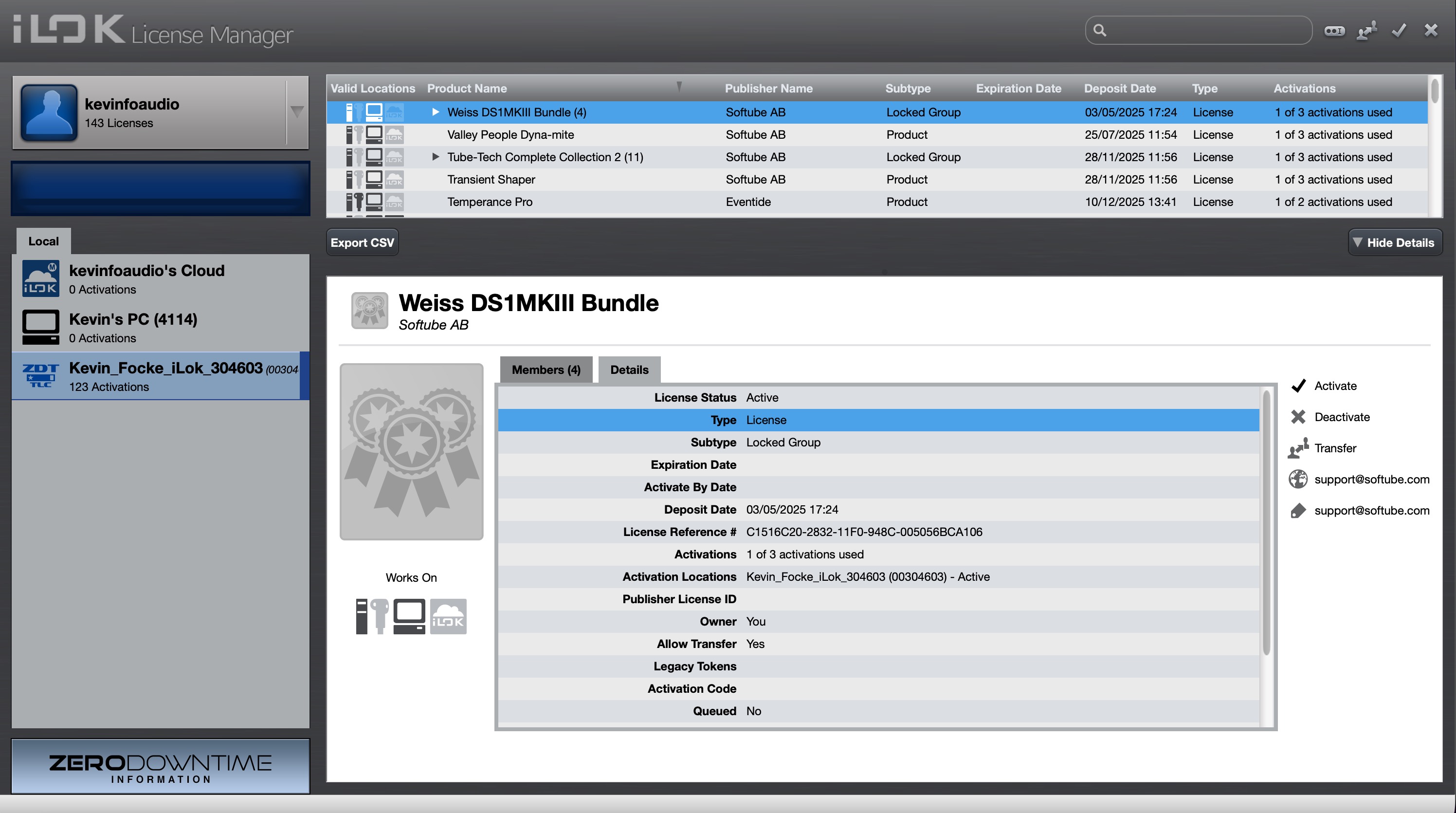
Task: Sort by Type column header
Action: coord(1204,88)
